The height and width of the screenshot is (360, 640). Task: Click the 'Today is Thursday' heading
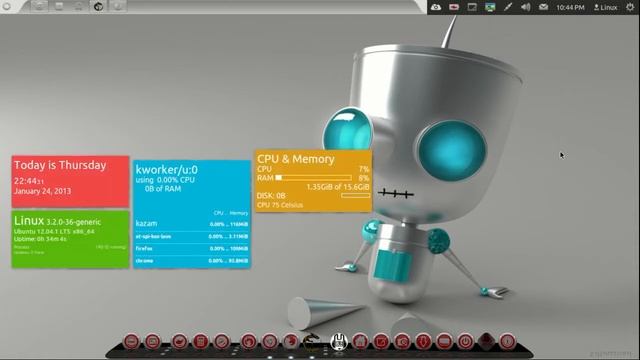(x=60, y=165)
